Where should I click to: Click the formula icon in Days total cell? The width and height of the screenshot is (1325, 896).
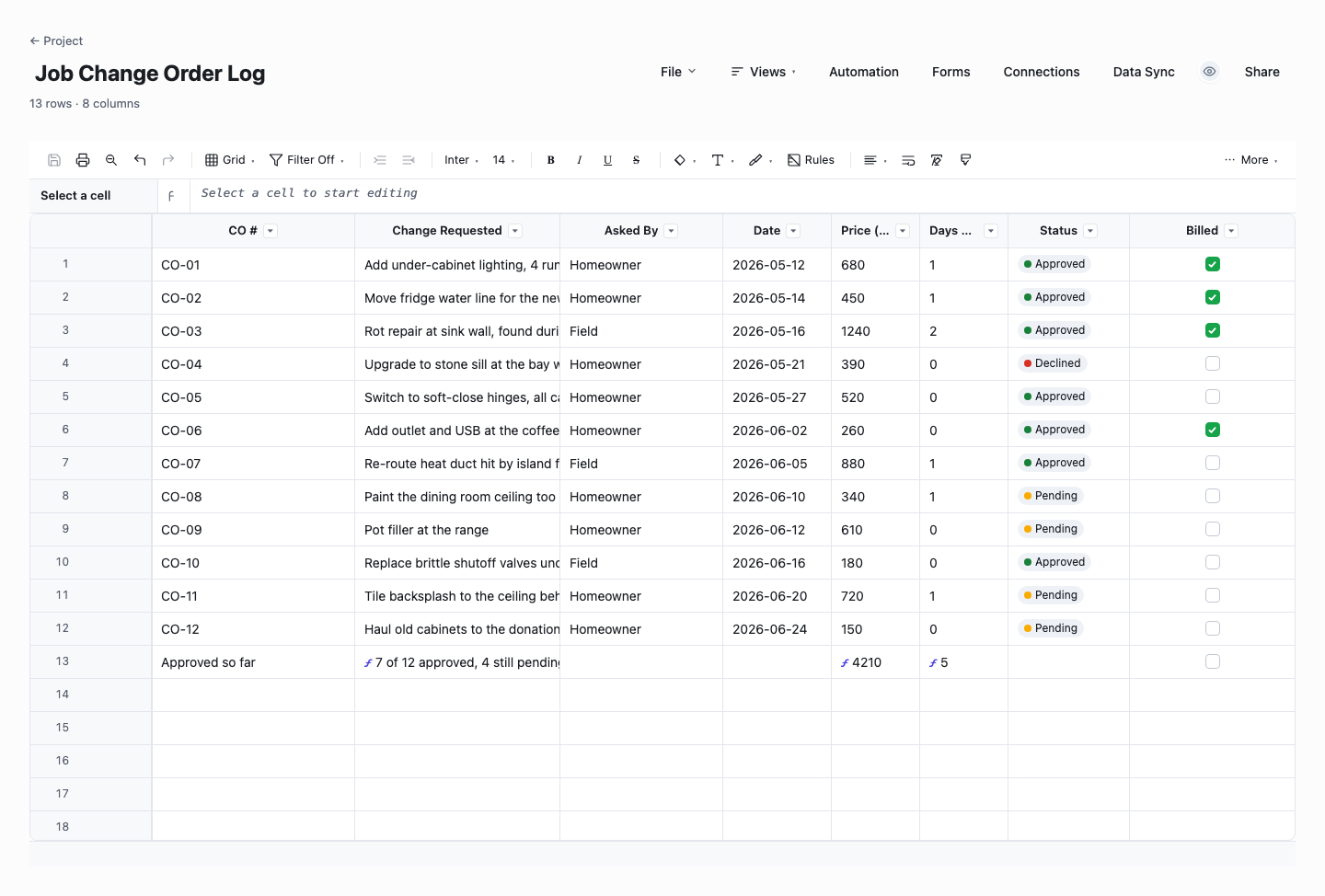click(933, 663)
